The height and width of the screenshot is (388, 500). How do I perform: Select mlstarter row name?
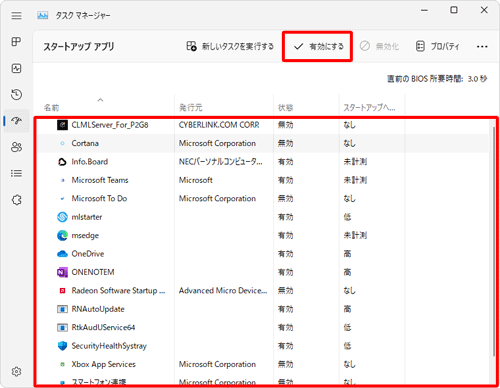point(87,217)
